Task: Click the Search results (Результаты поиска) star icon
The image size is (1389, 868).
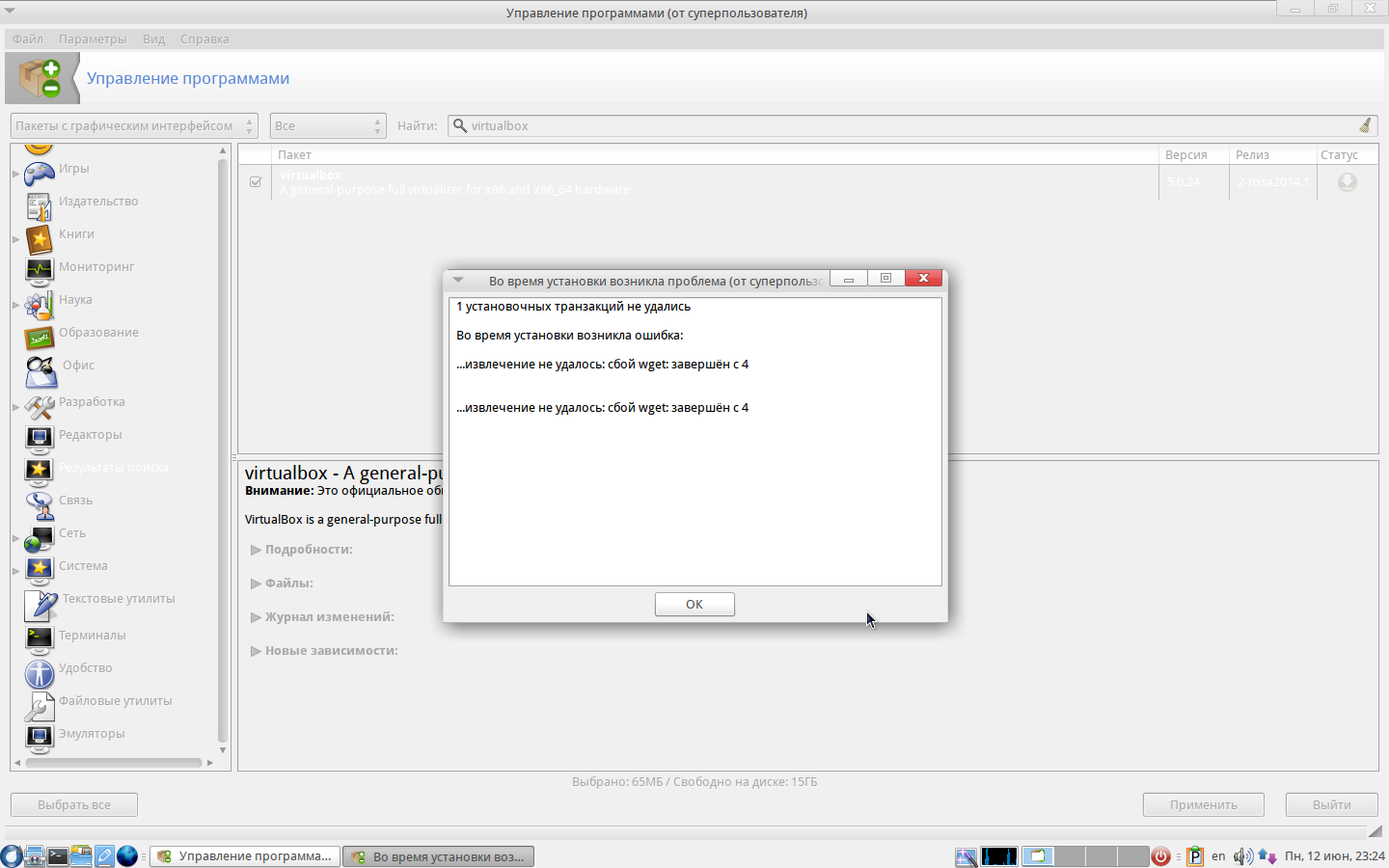Action: click(40, 473)
